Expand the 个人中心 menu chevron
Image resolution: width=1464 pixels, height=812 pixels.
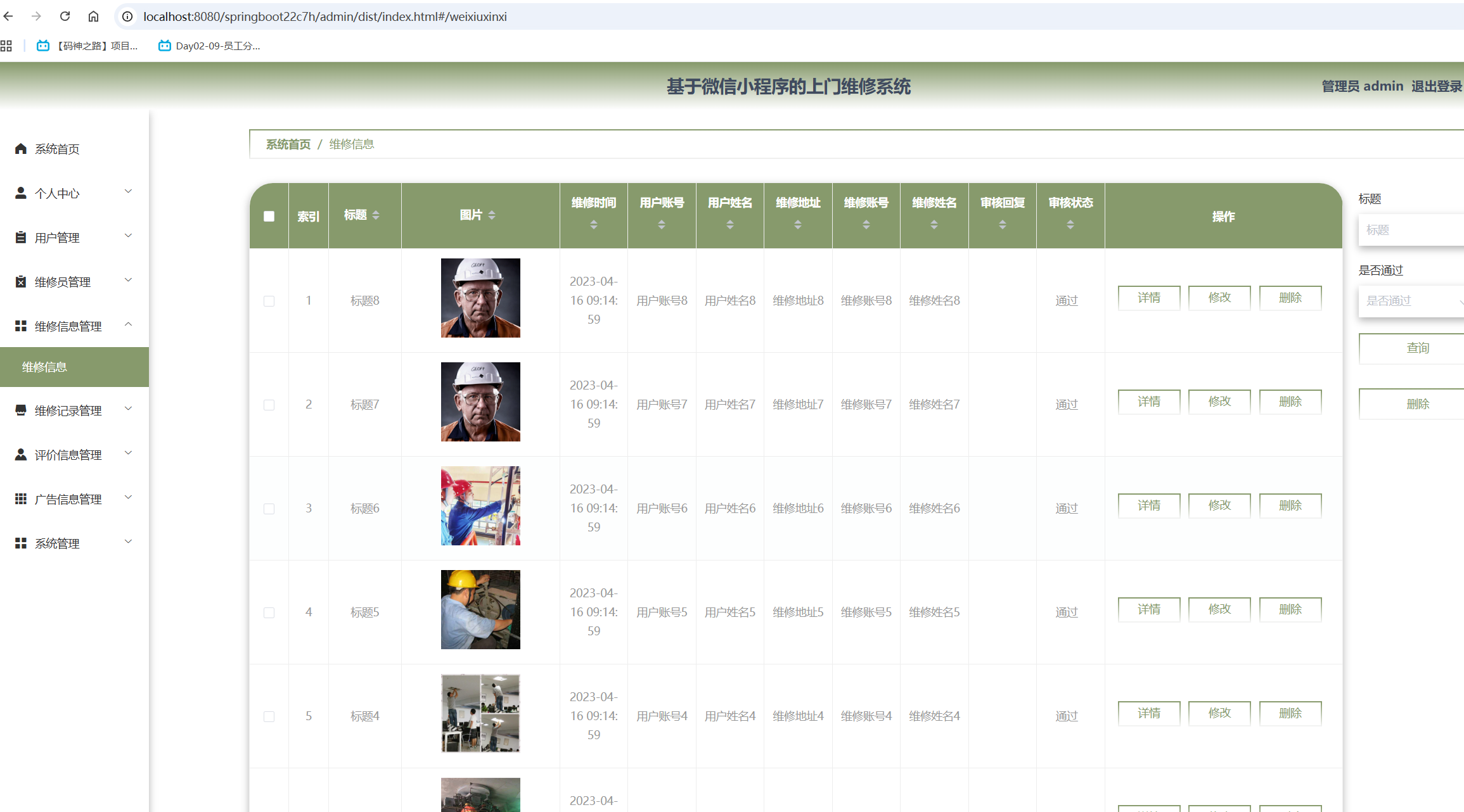(128, 192)
